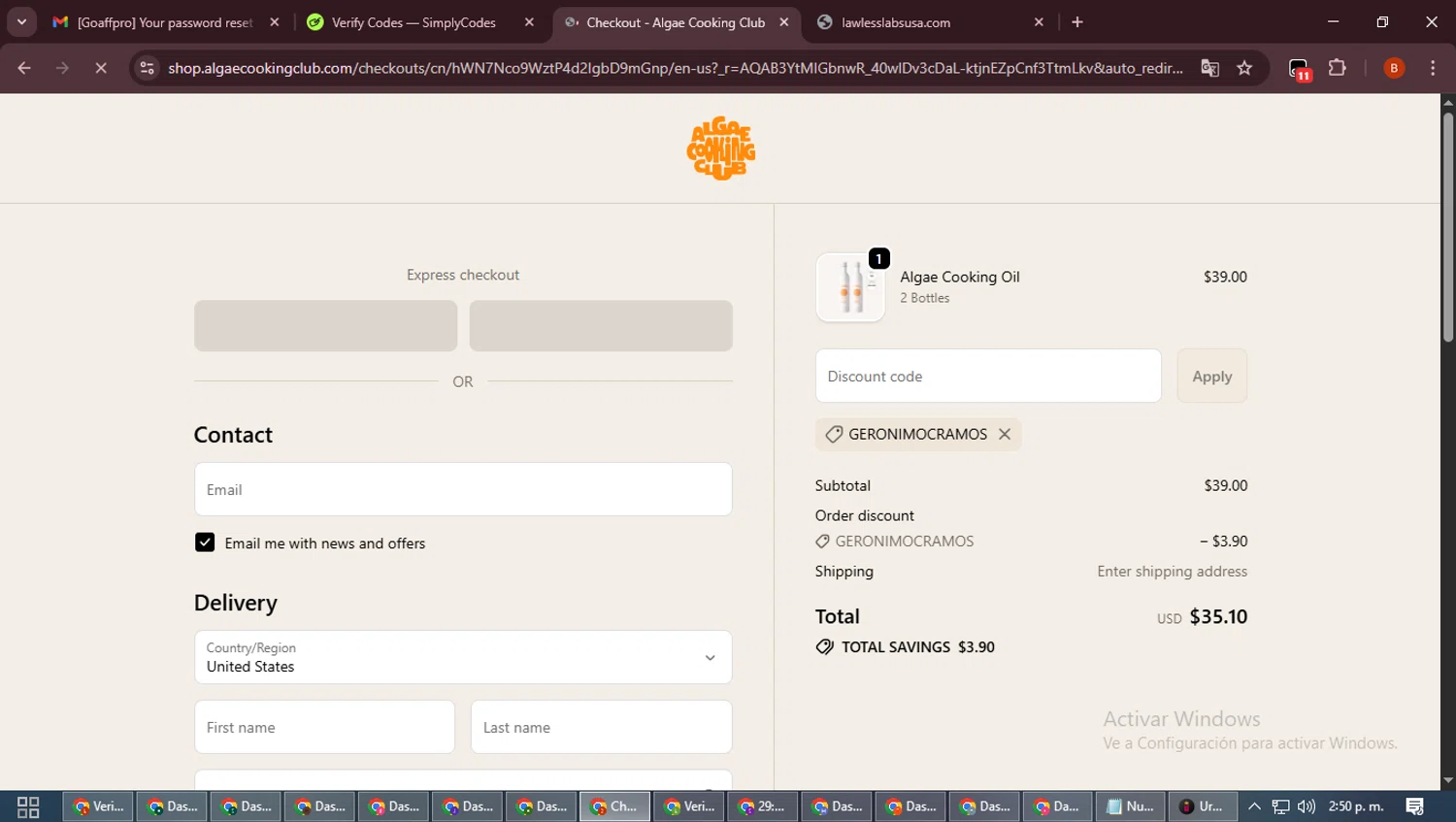Click the Express checkout heading
This screenshot has width=1456, height=822.
[463, 275]
